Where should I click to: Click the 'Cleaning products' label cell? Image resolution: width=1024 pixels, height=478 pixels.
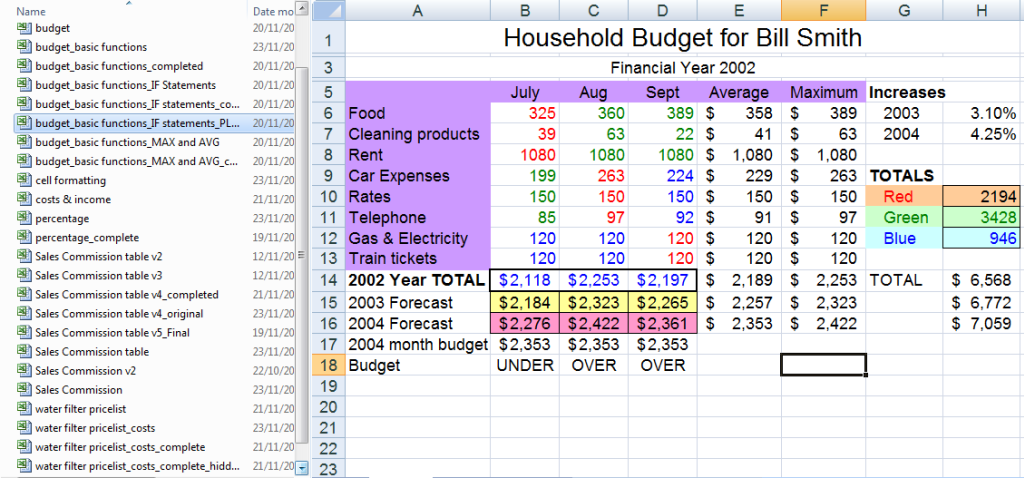[417, 135]
